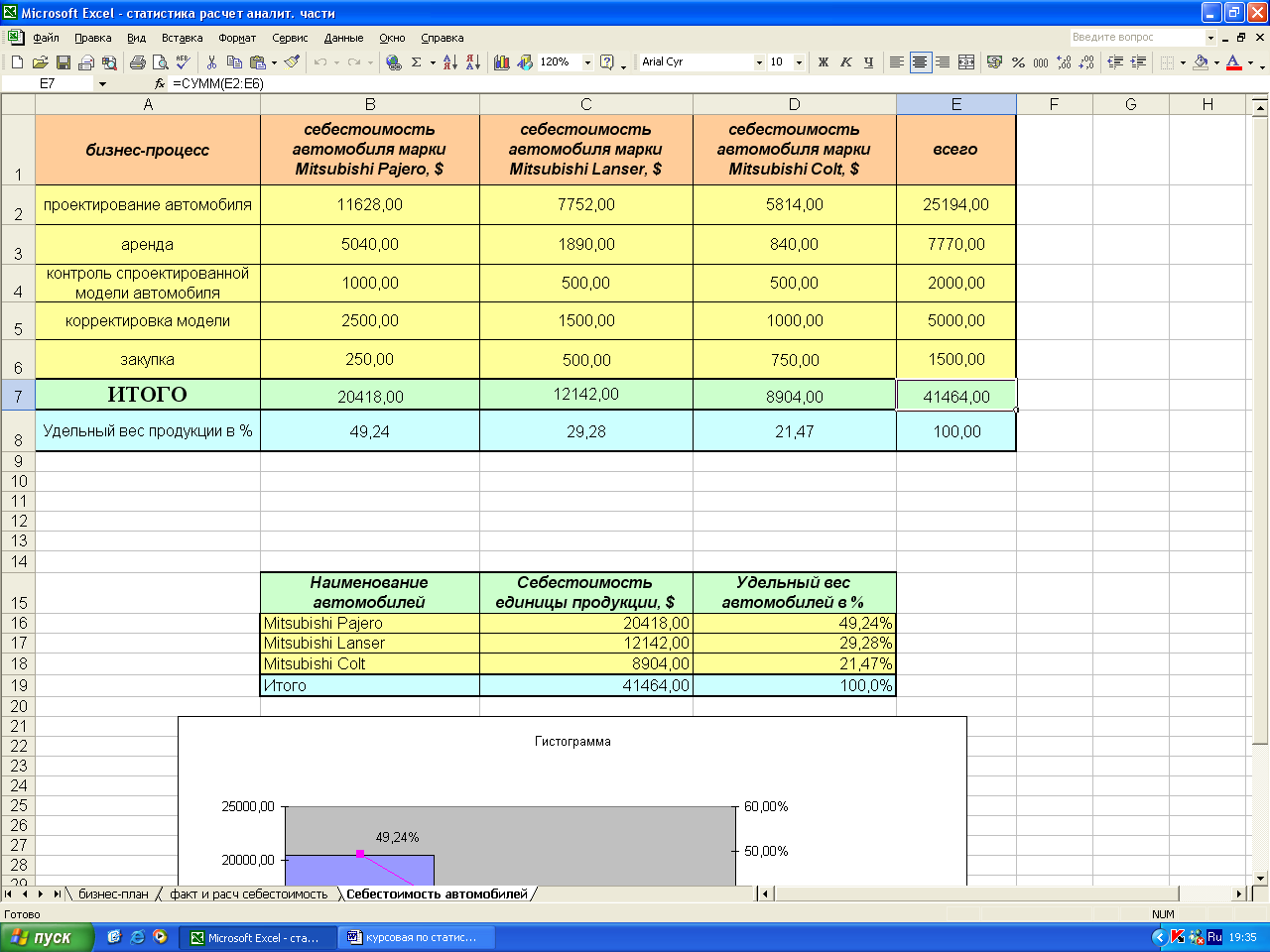Select column header B
The image size is (1270, 952).
(x=370, y=104)
